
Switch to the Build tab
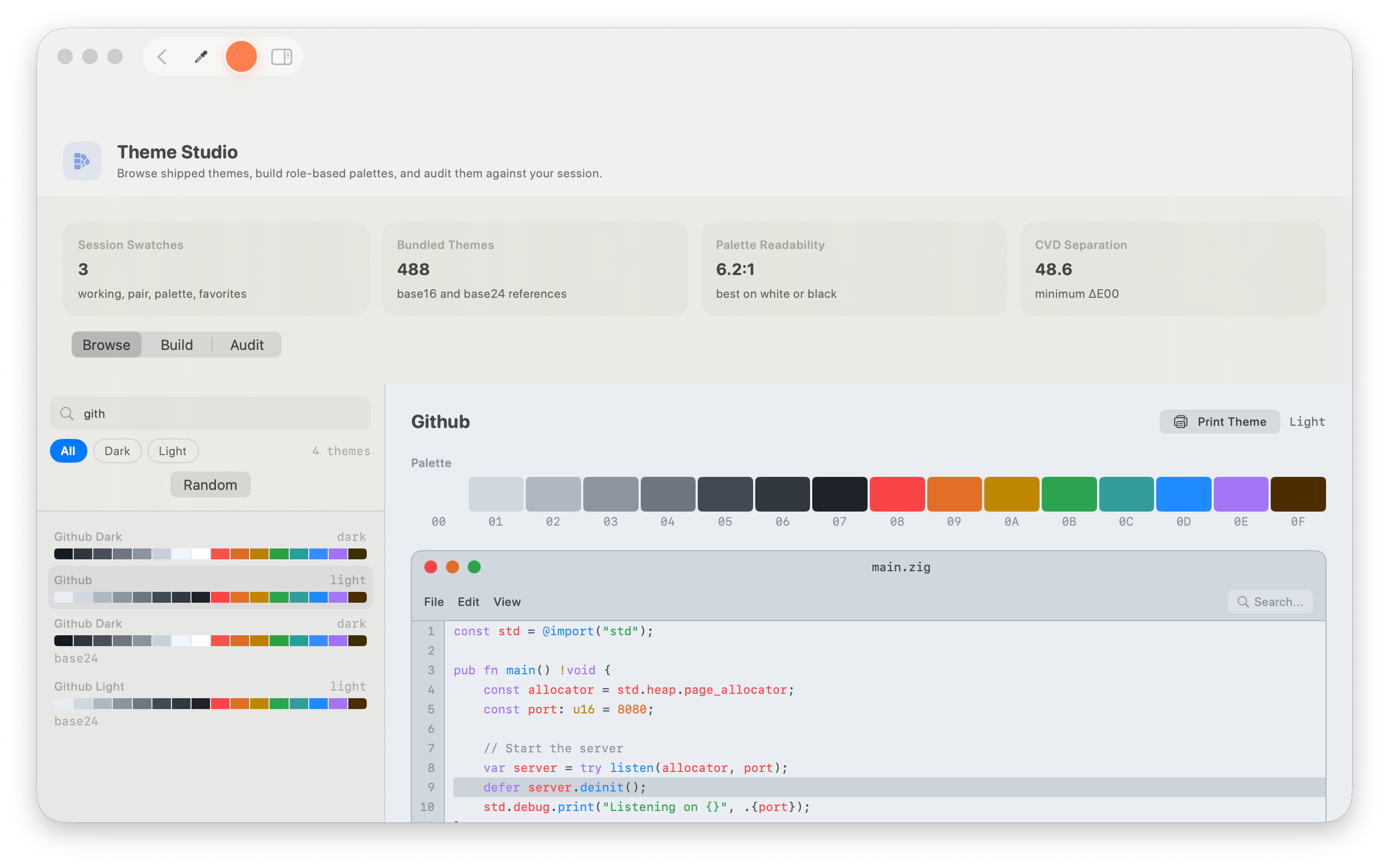tap(177, 344)
